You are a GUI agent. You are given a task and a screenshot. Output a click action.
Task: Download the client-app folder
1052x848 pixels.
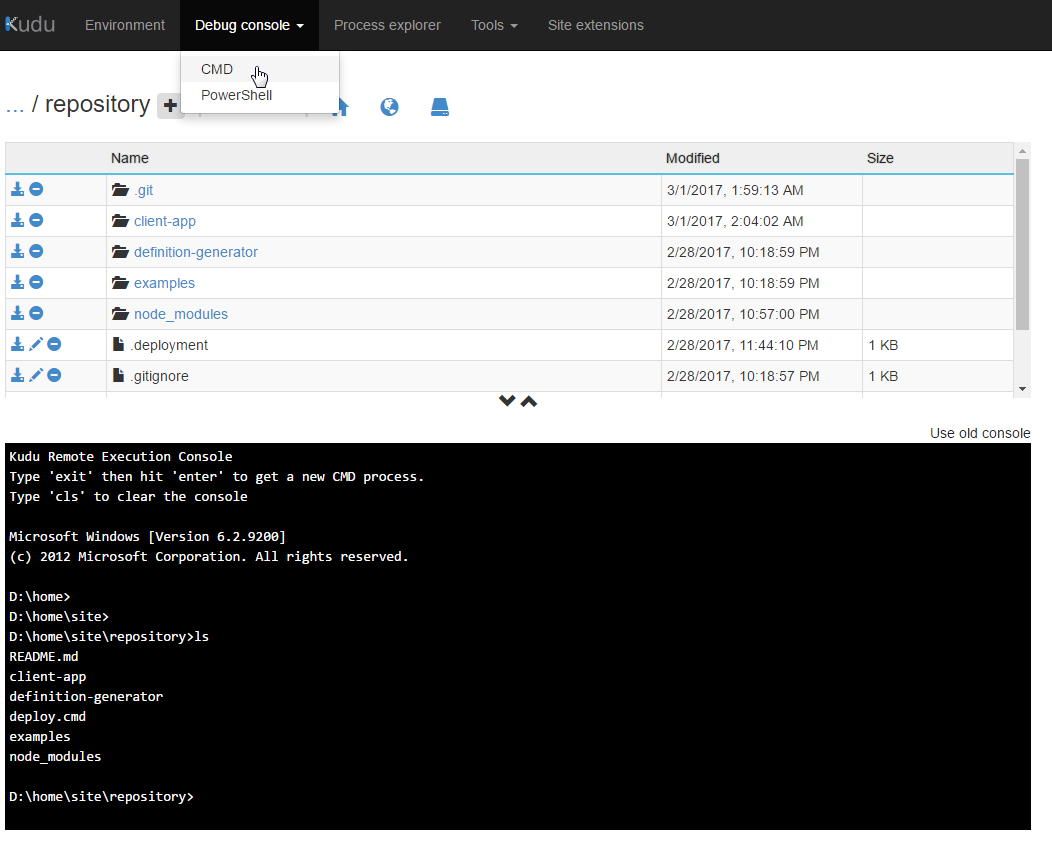coord(17,220)
